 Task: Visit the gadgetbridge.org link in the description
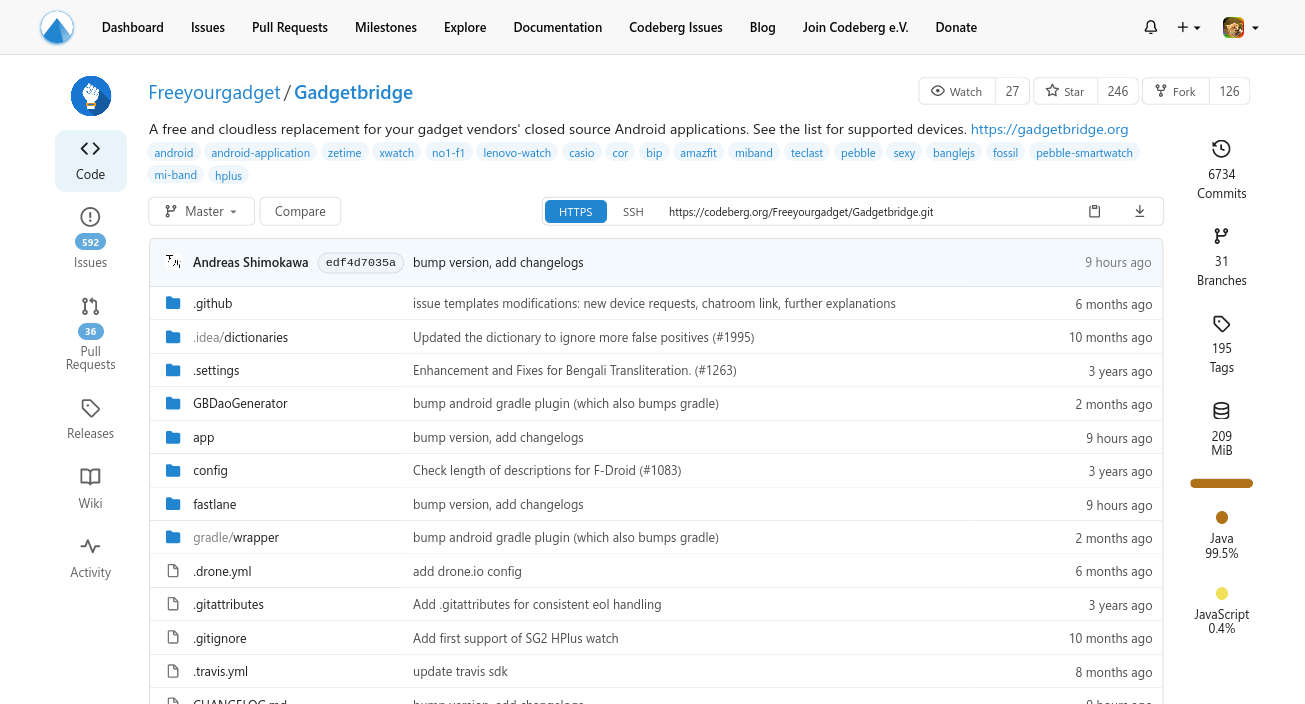tap(1049, 128)
